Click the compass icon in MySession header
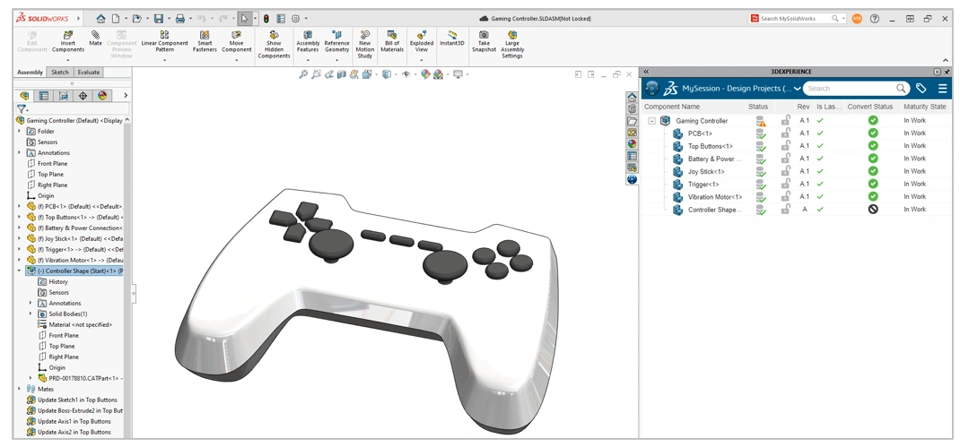Screen dimensions: 960x447 653,88
